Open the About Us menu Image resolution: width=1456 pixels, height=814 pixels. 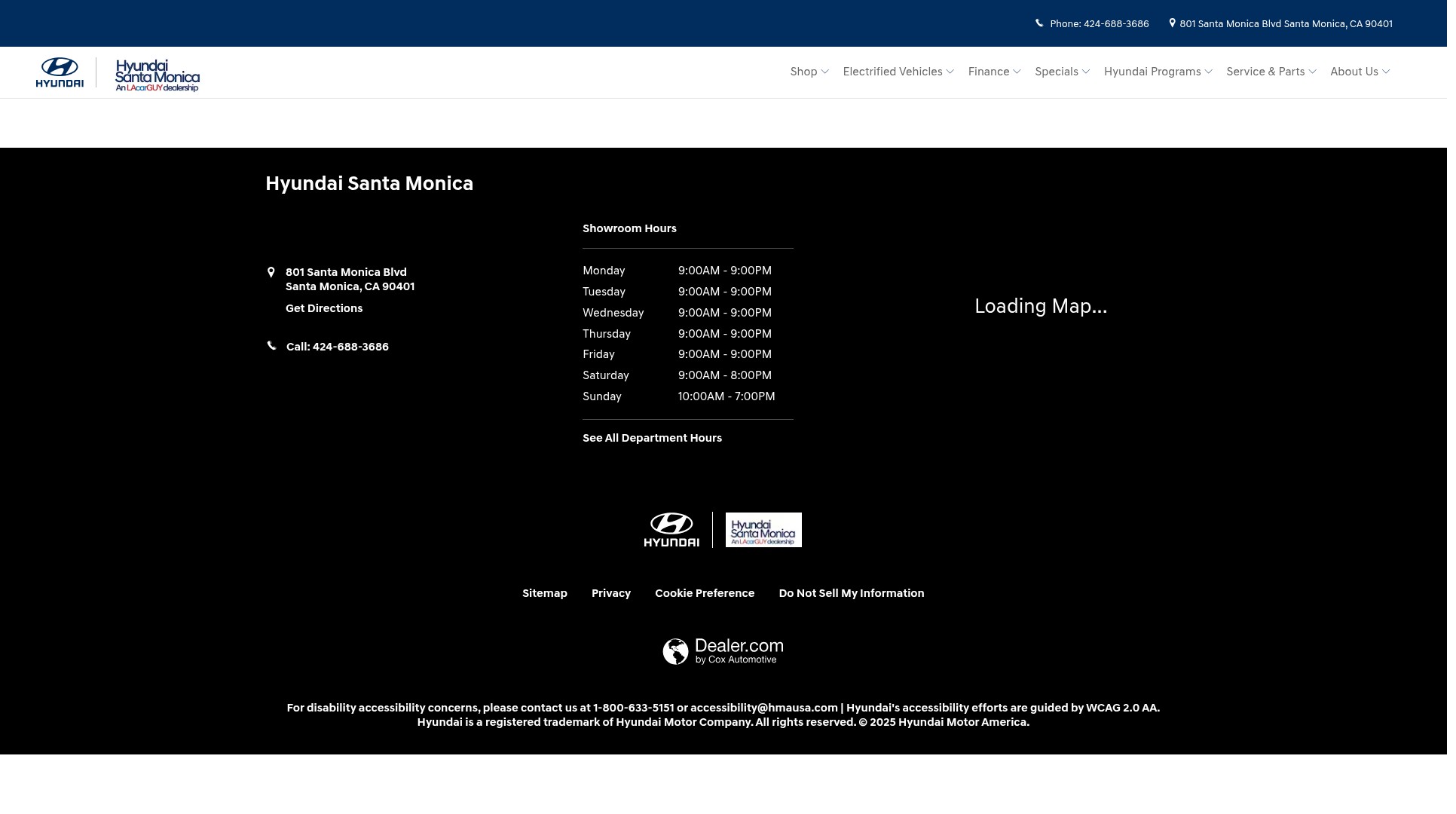click(x=1360, y=72)
